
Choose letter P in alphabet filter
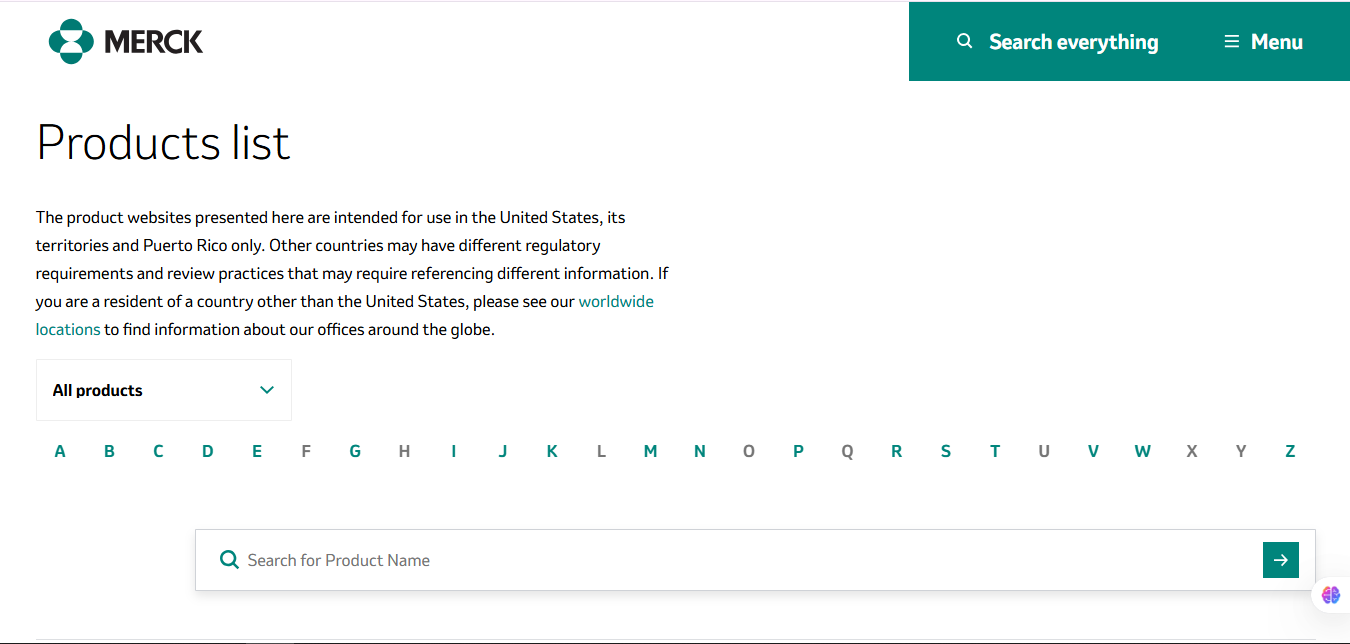tap(798, 451)
